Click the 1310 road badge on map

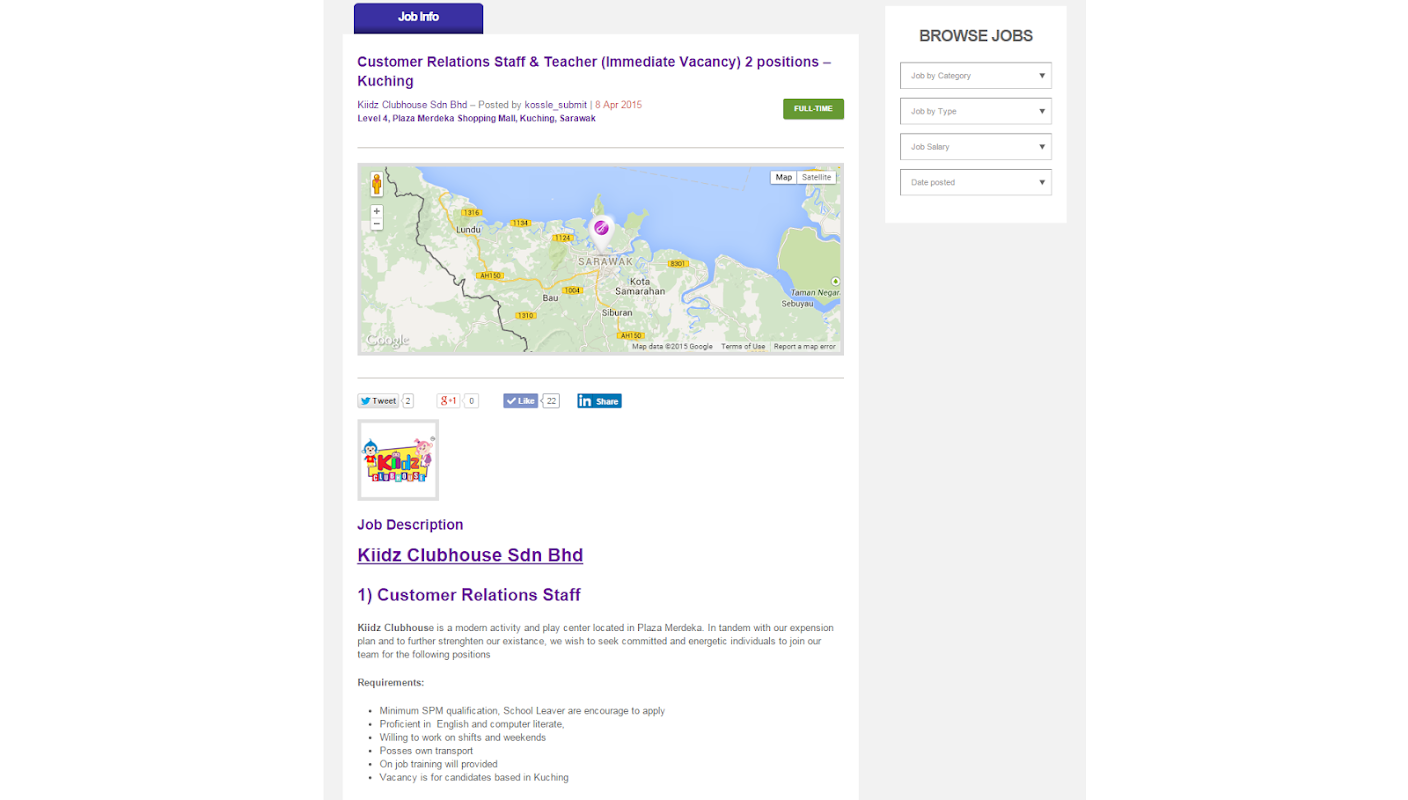pyautogui.click(x=525, y=315)
